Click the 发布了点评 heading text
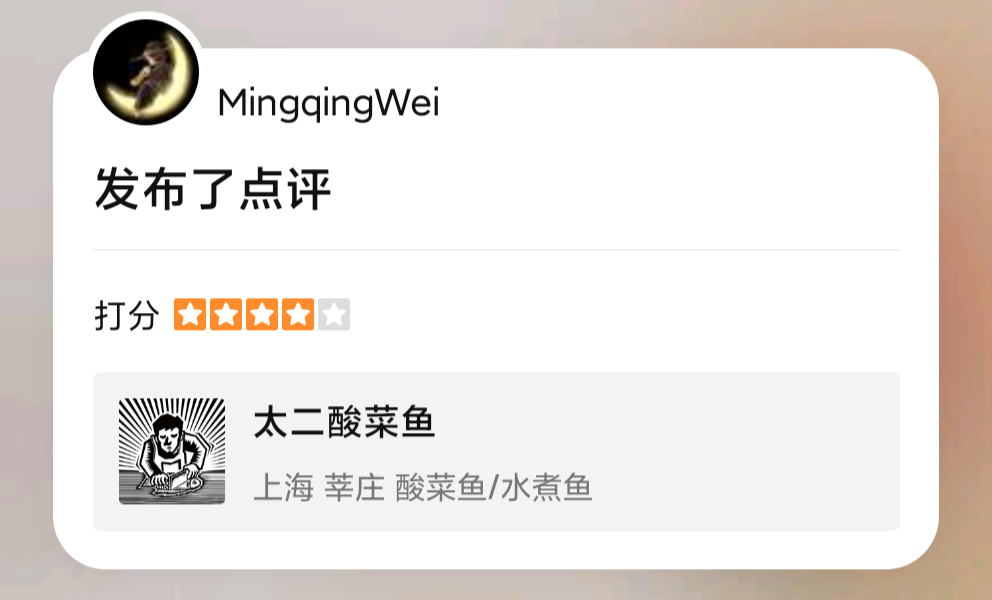The image size is (992, 600). [213, 189]
